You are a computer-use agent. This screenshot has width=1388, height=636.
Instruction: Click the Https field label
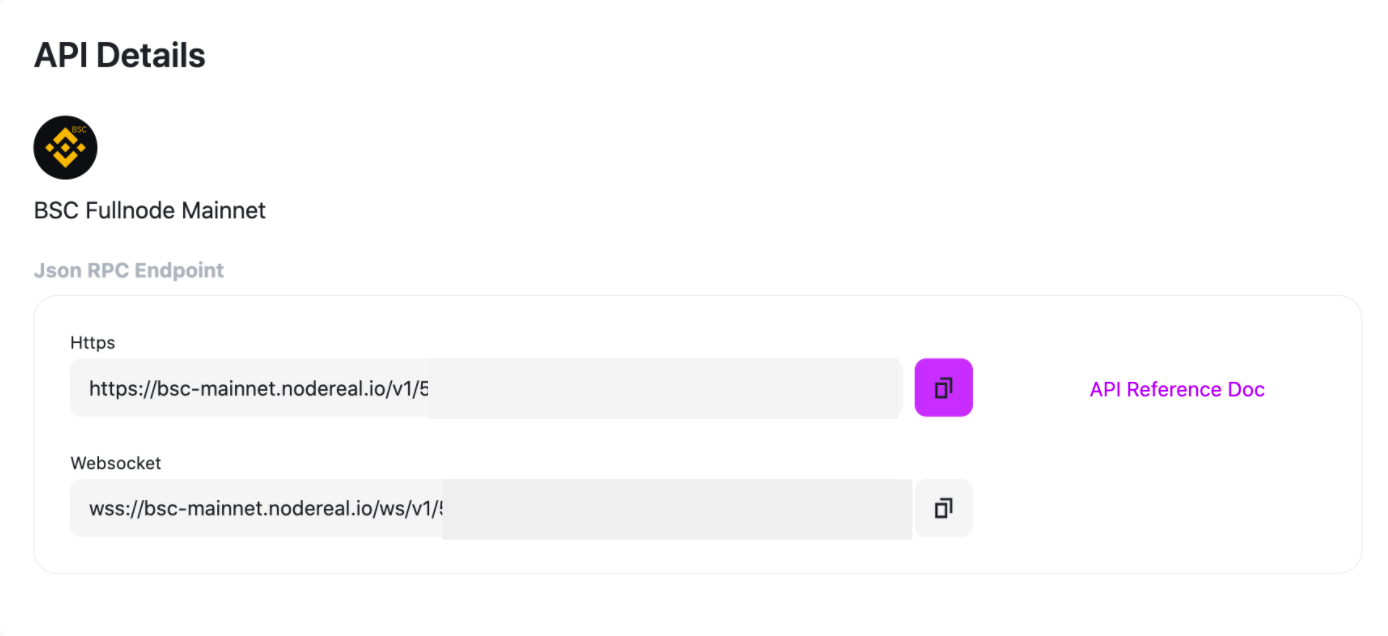(93, 343)
